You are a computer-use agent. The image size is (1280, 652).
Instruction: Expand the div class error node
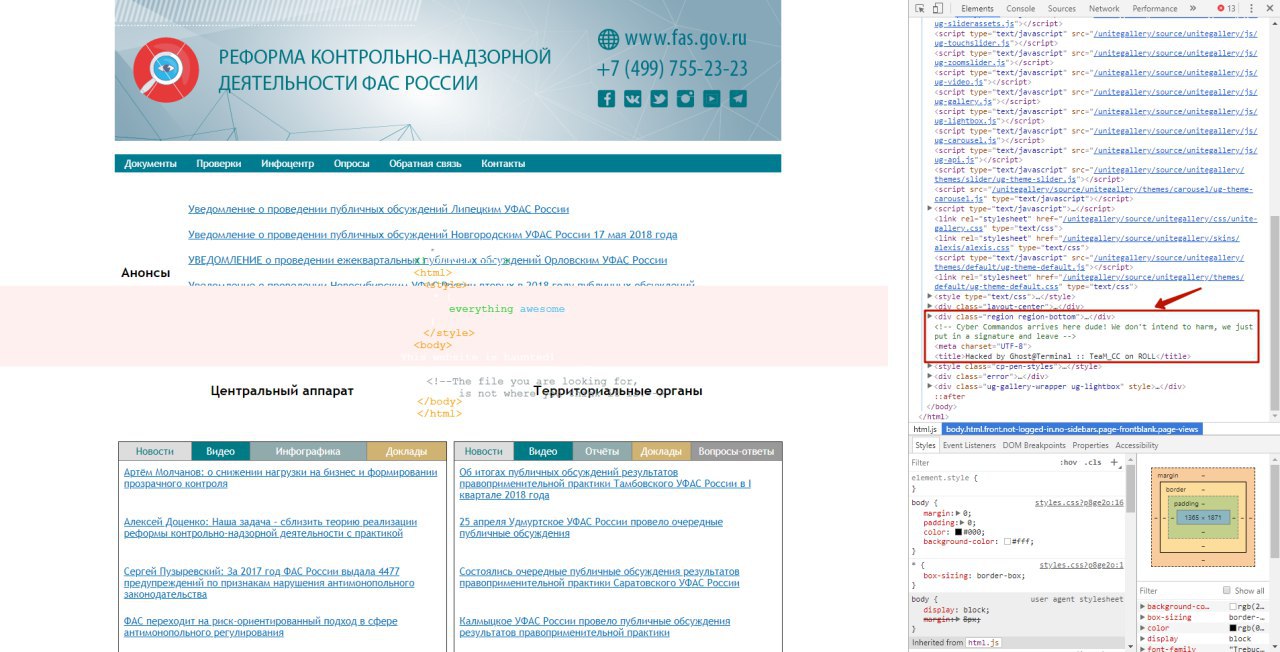coord(930,376)
